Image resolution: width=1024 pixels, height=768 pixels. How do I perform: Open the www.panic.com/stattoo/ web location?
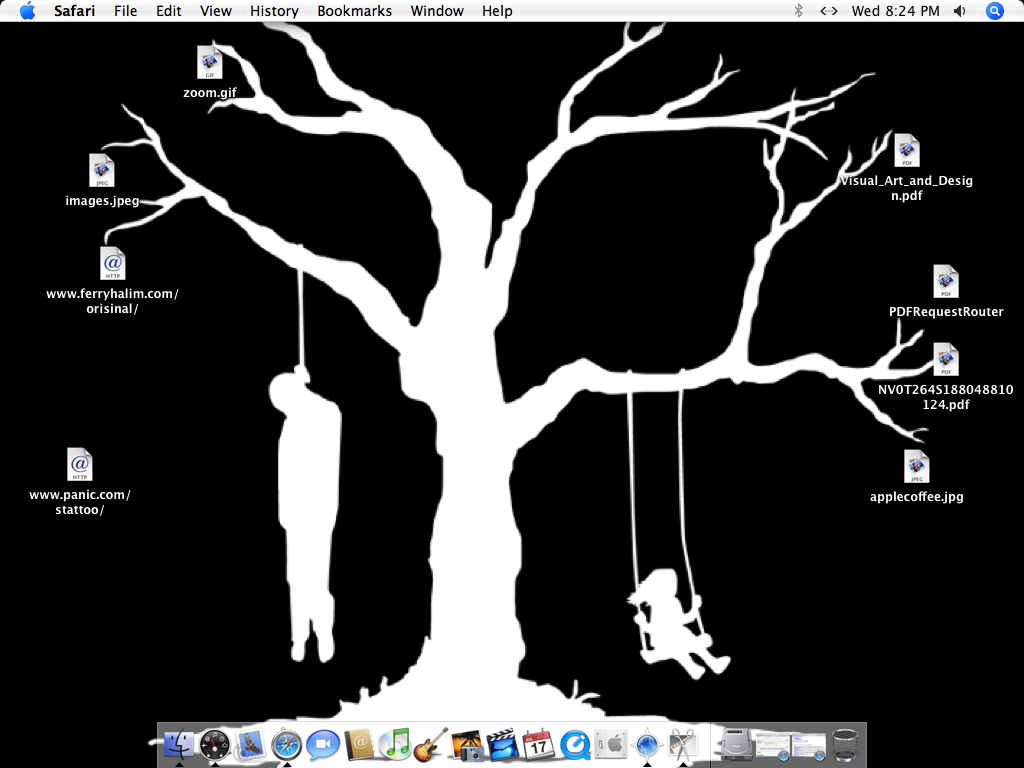click(x=80, y=464)
